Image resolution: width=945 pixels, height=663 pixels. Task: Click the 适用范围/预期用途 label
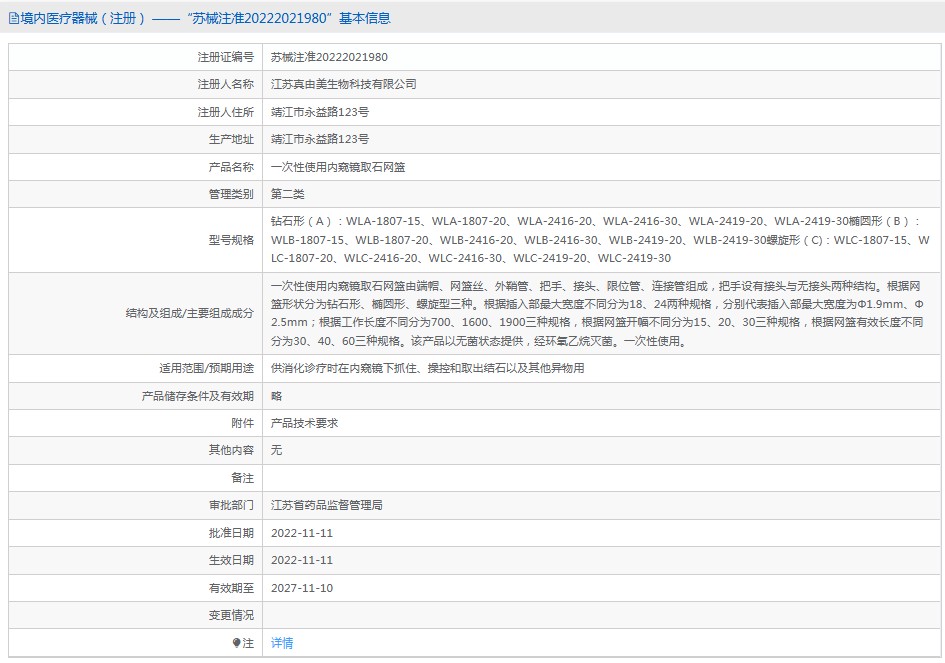tap(207, 368)
